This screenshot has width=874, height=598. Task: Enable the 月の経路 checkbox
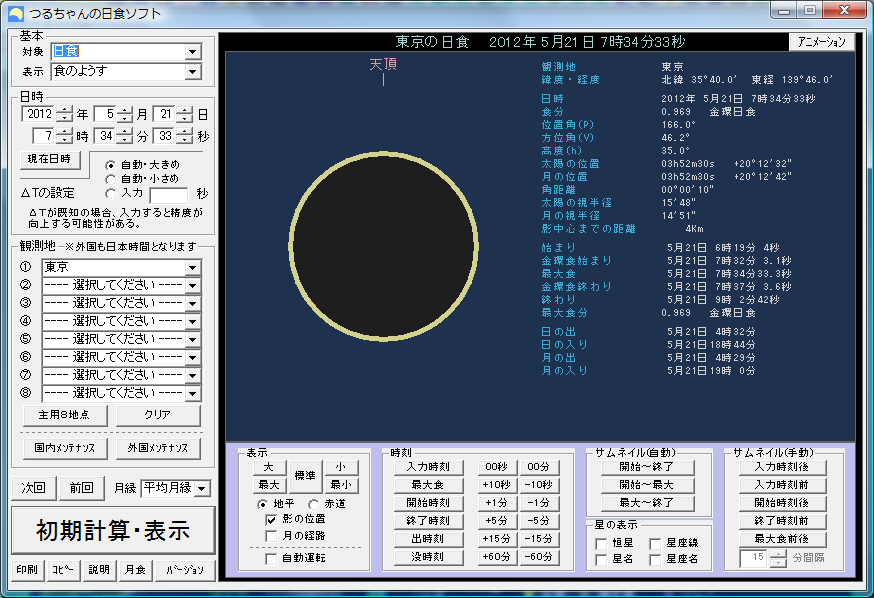pyautogui.click(x=272, y=537)
